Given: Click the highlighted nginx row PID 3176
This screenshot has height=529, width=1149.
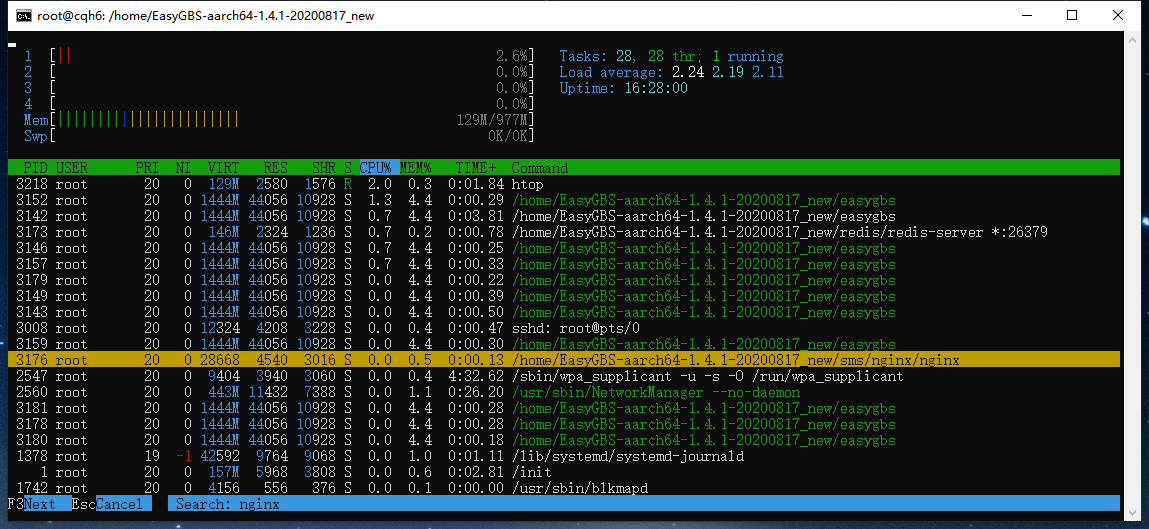Looking at the screenshot, I should (564, 360).
